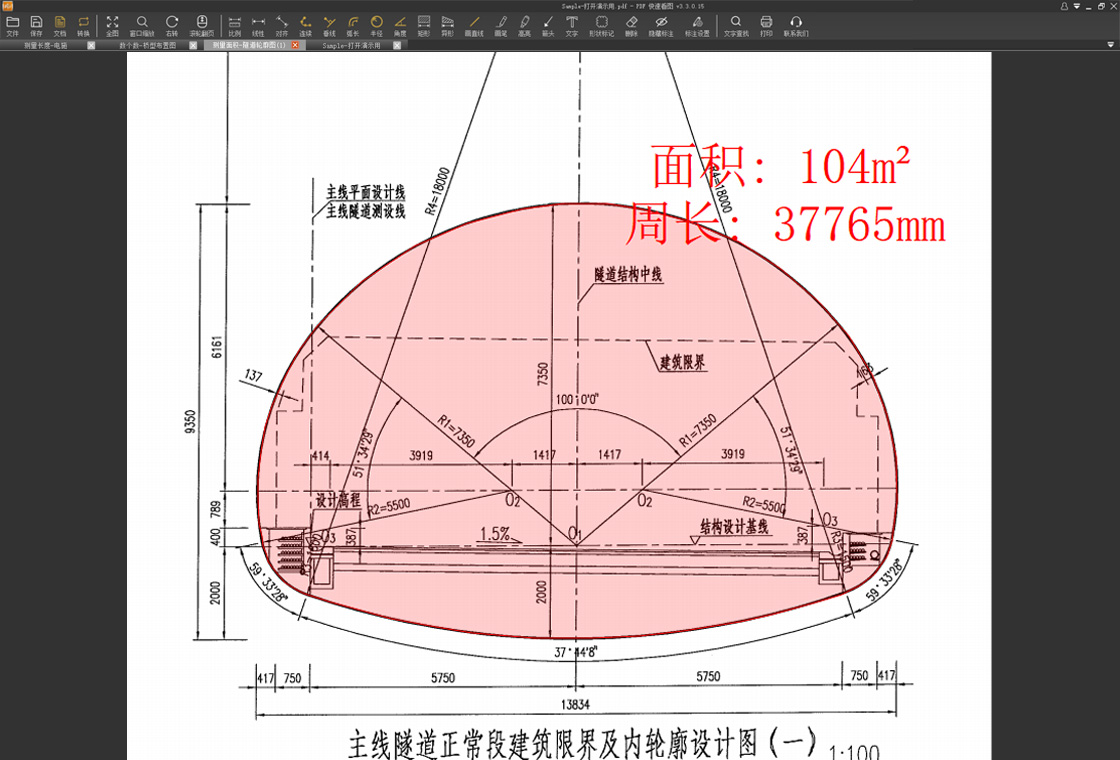Open 联系我们 (Contact us) support
This screenshot has height=760, width=1120.
tap(796, 26)
